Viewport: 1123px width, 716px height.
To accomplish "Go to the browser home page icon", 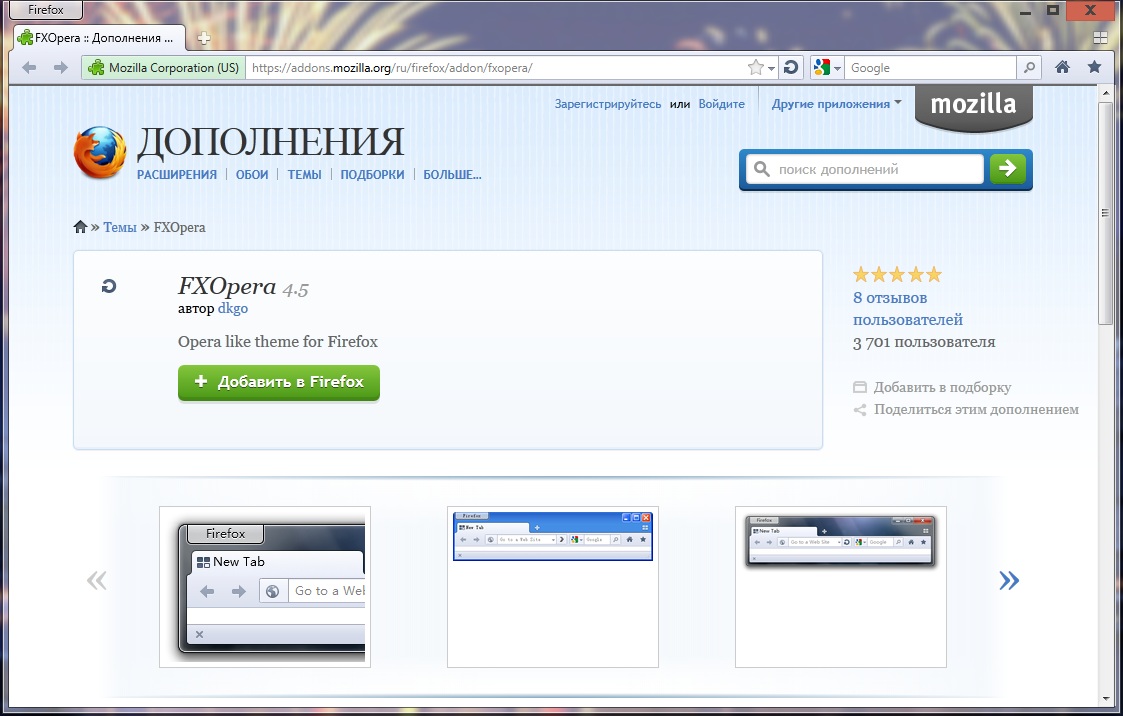I will tap(1062, 67).
